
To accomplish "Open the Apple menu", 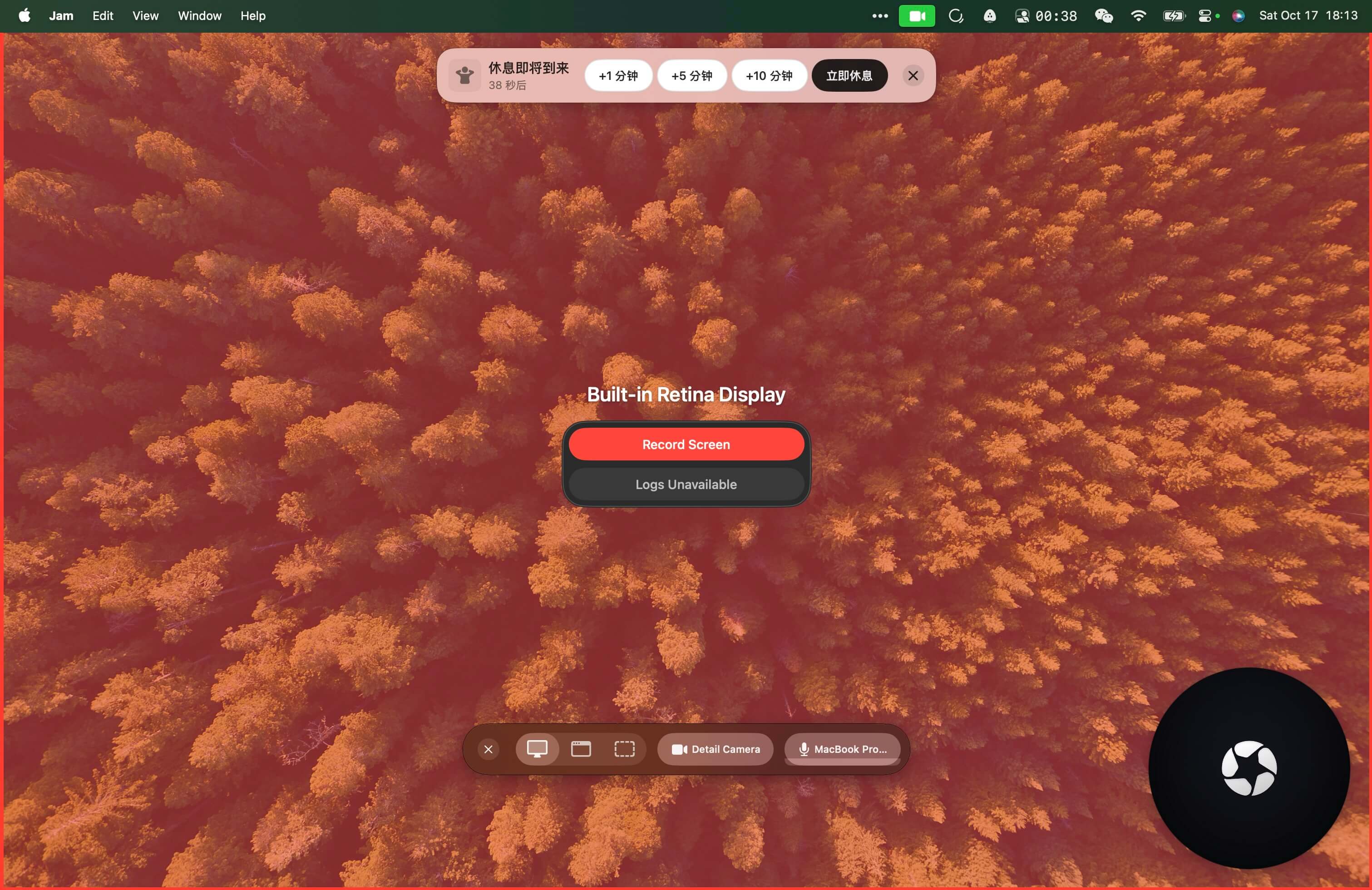I will (x=24, y=15).
